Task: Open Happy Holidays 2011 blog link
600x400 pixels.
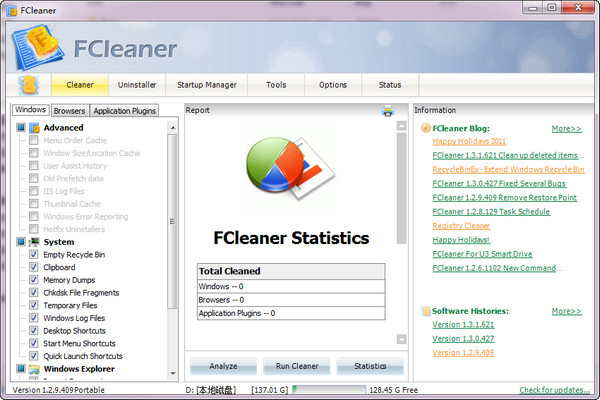Action: point(469,141)
